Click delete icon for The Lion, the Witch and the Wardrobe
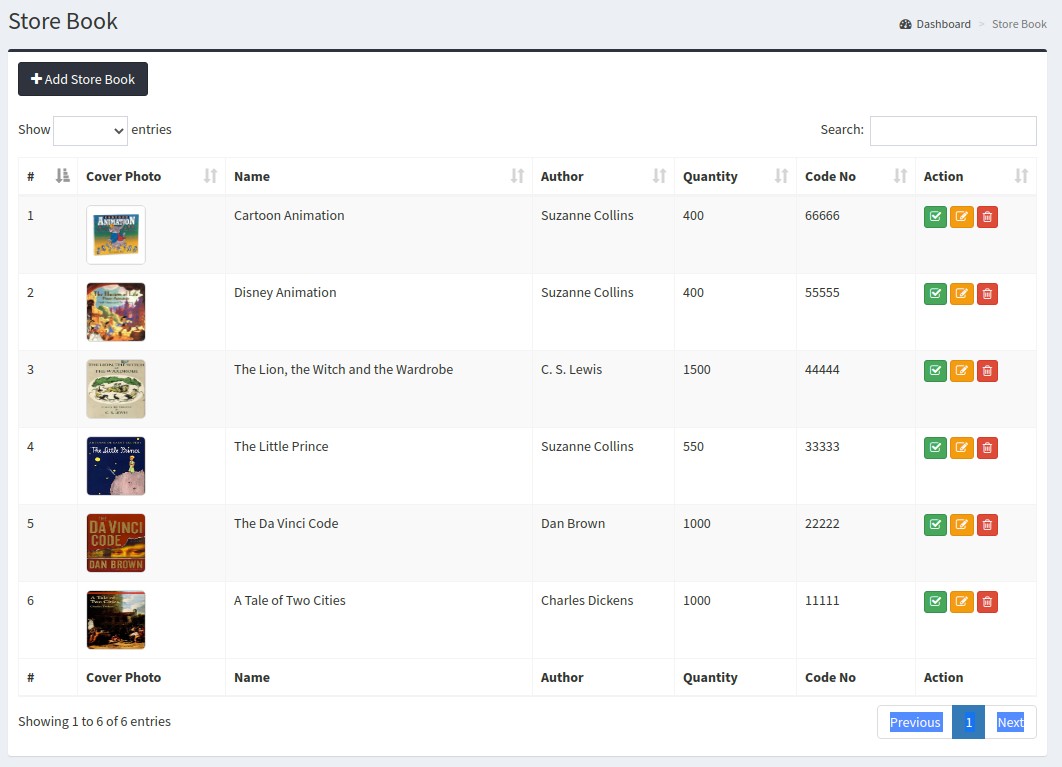 click(x=987, y=370)
